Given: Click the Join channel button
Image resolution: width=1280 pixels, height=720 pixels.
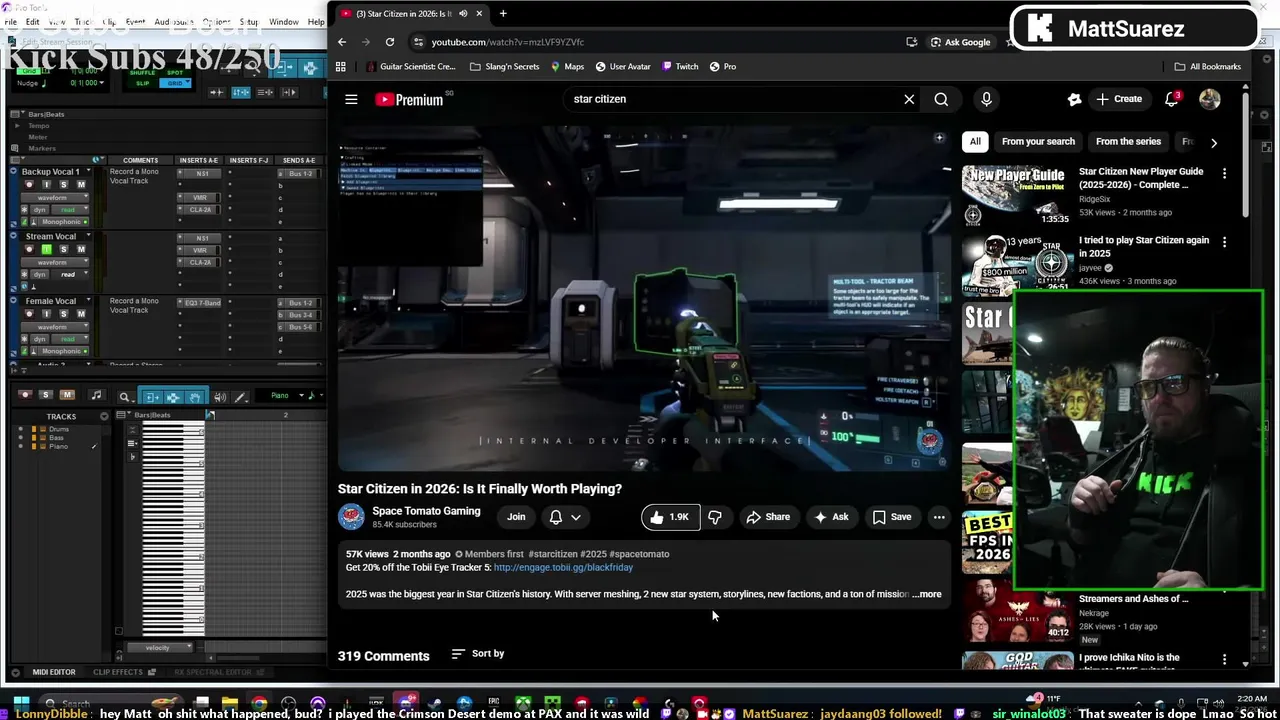Looking at the screenshot, I should [x=516, y=517].
